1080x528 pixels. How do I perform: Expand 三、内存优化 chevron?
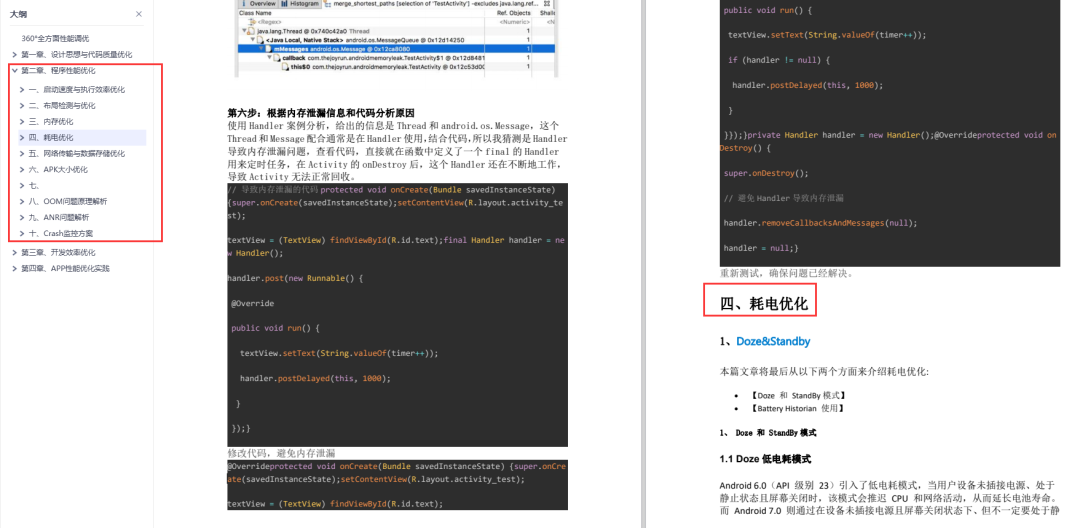coord(23,121)
